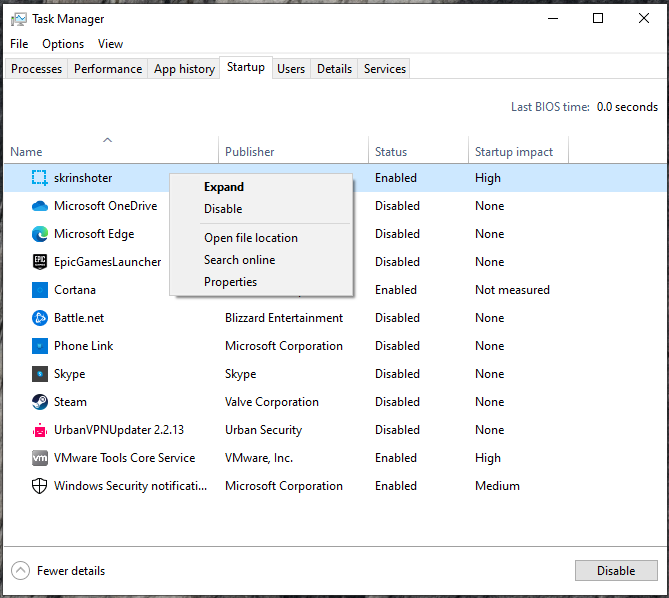Sort by the Status column header
Screen dimensions: 669x598
(419, 150)
